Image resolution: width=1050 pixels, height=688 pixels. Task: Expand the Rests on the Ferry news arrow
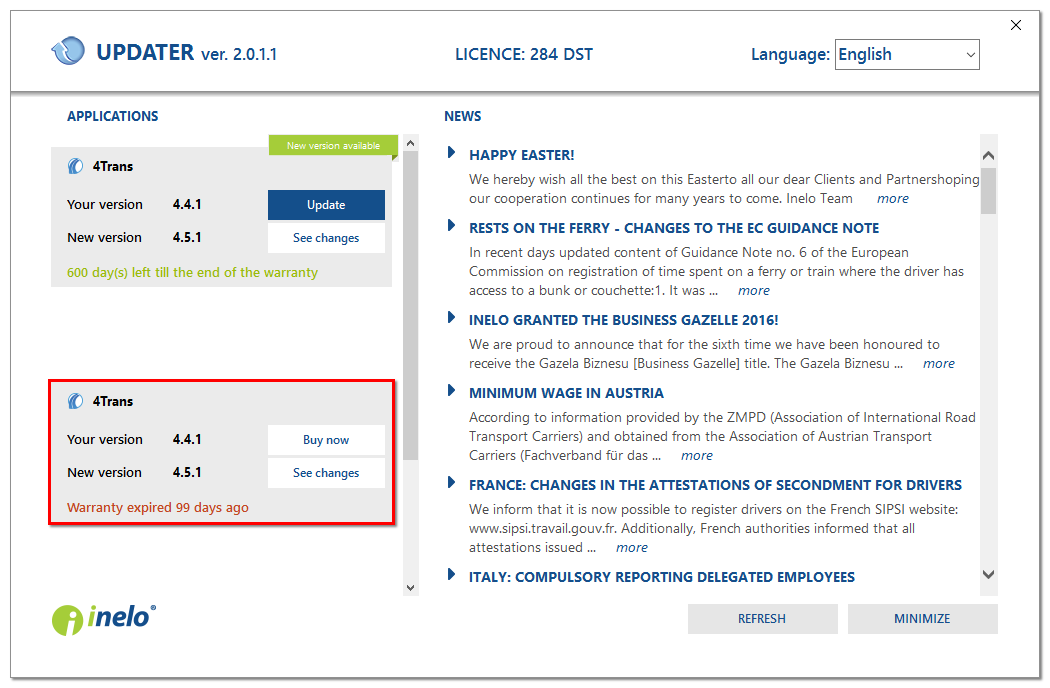pyautogui.click(x=451, y=226)
